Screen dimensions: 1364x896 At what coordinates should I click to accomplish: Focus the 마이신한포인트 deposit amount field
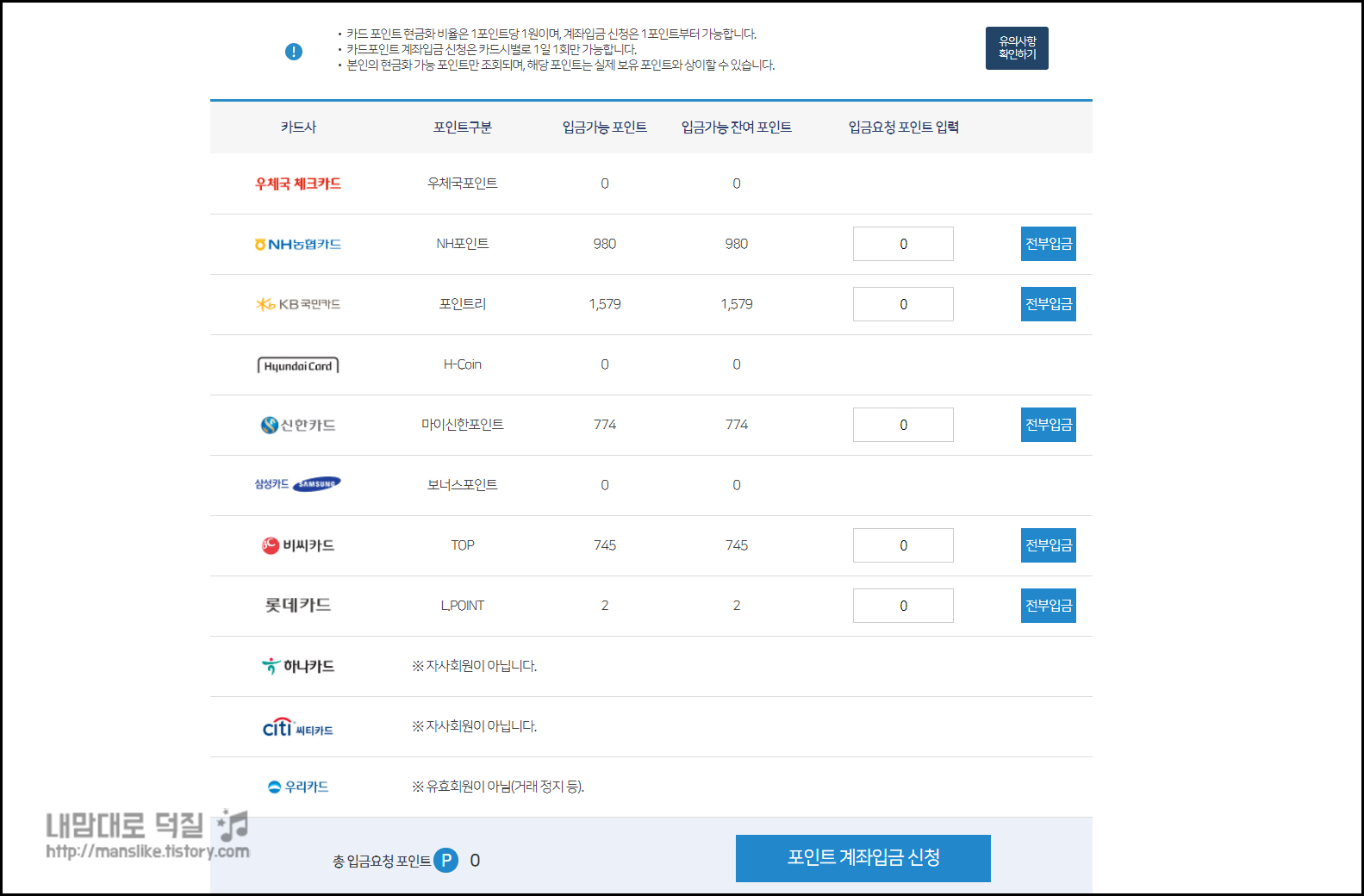903,425
